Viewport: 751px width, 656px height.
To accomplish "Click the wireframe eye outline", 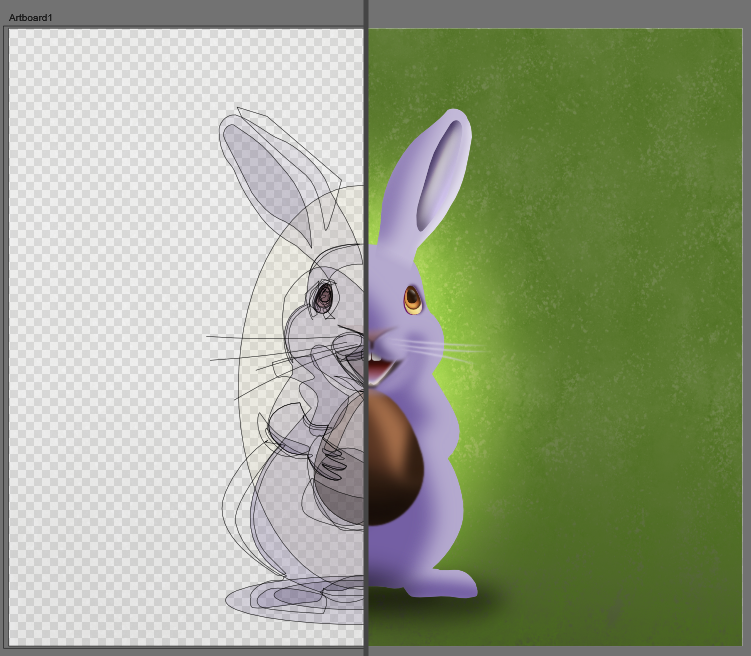I will tap(324, 295).
